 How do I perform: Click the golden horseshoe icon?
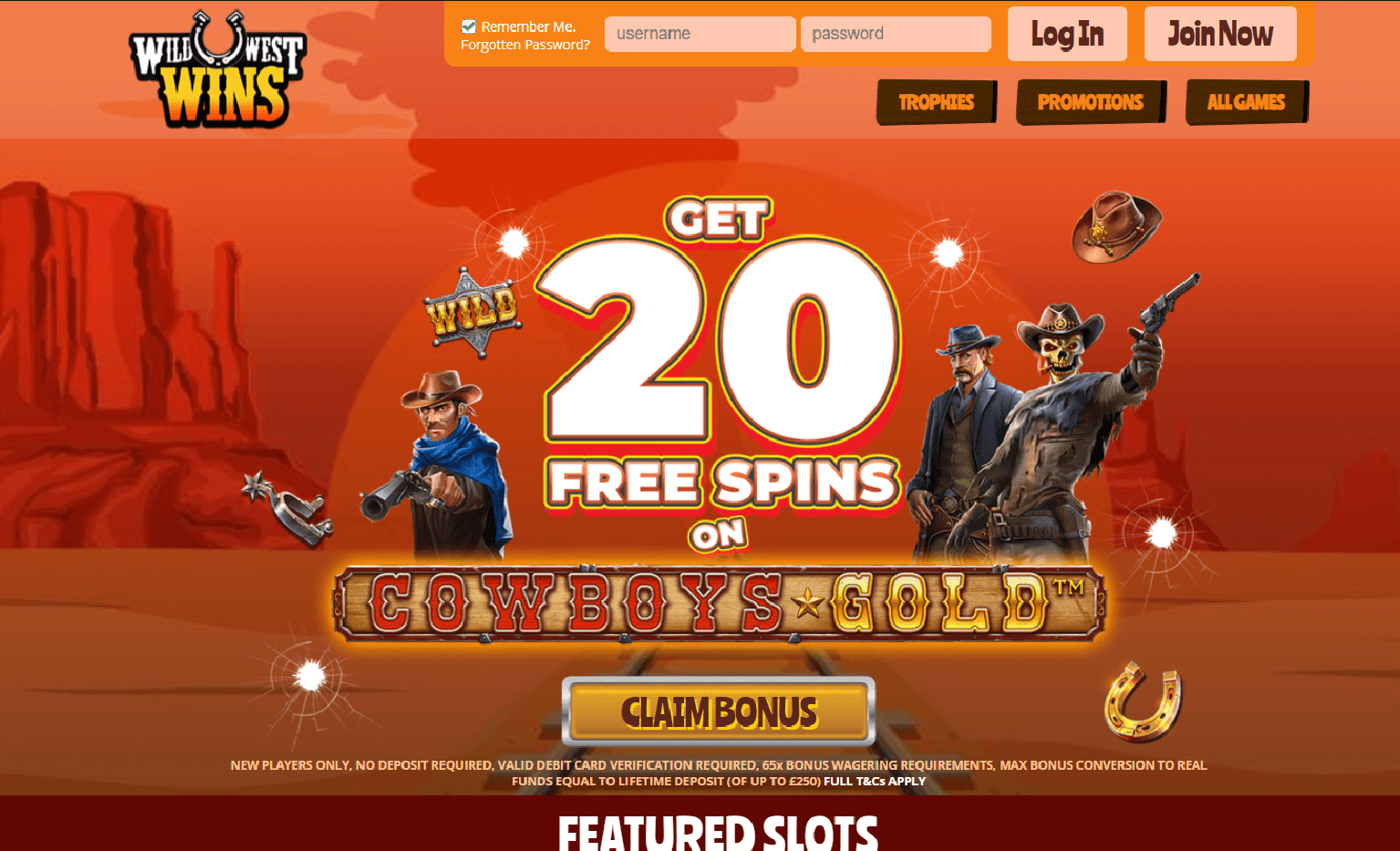(x=1143, y=701)
